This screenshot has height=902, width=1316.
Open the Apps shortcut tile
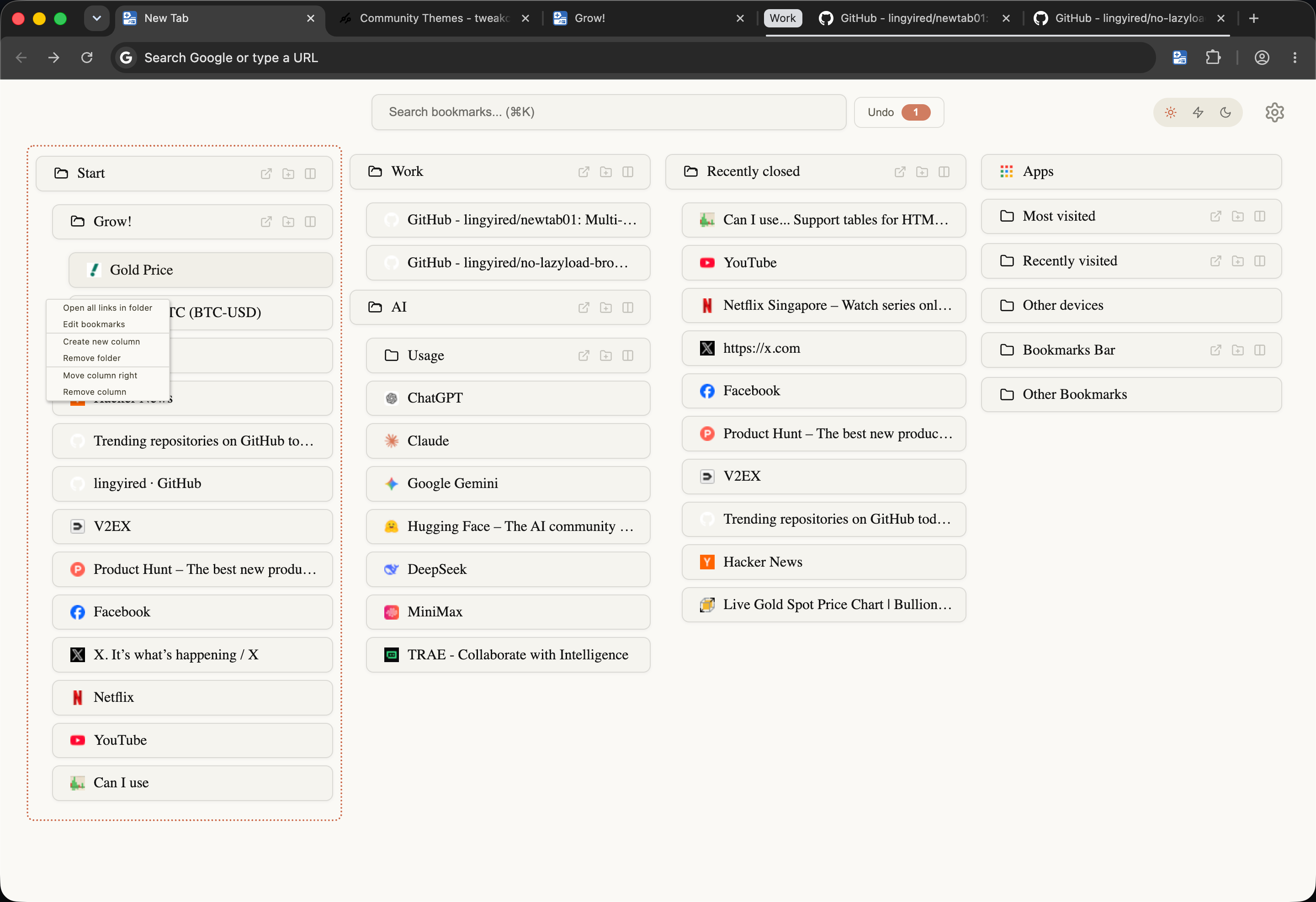(x=1131, y=172)
